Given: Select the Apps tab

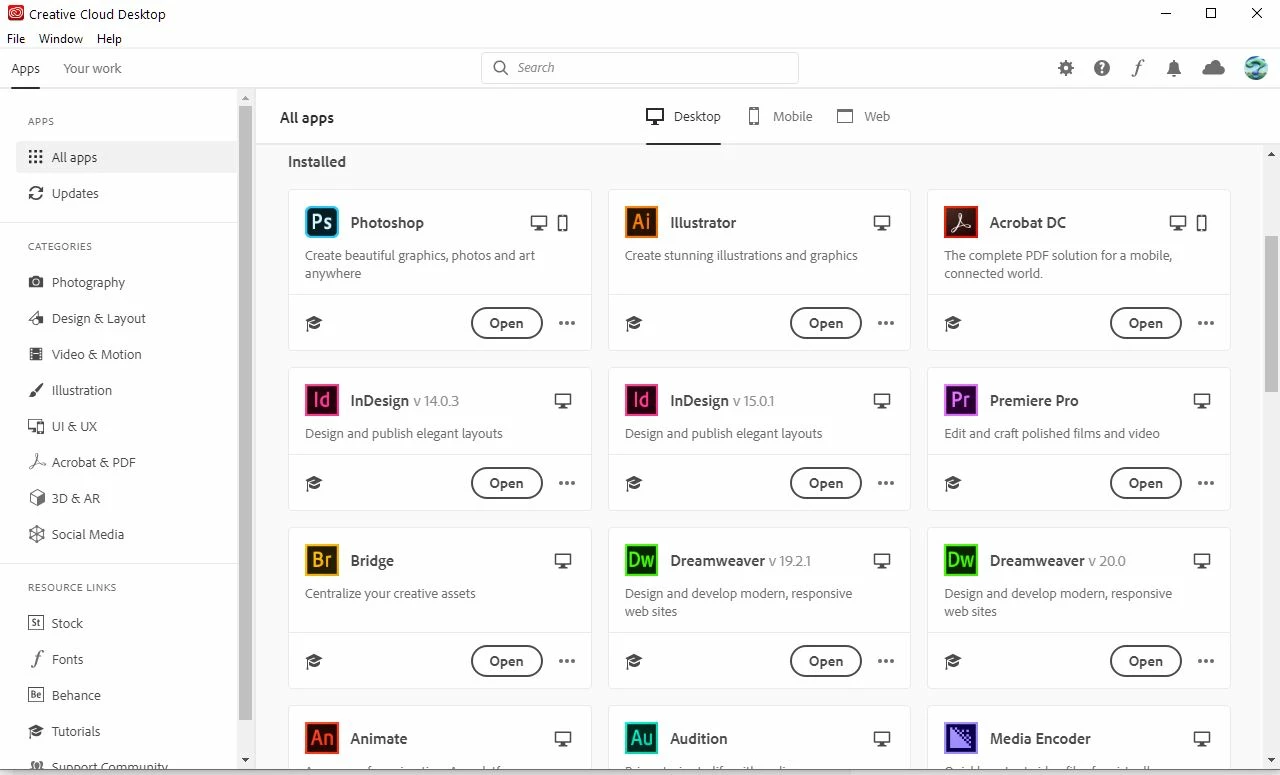Looking at the screenshot, I should pos(26,69).
